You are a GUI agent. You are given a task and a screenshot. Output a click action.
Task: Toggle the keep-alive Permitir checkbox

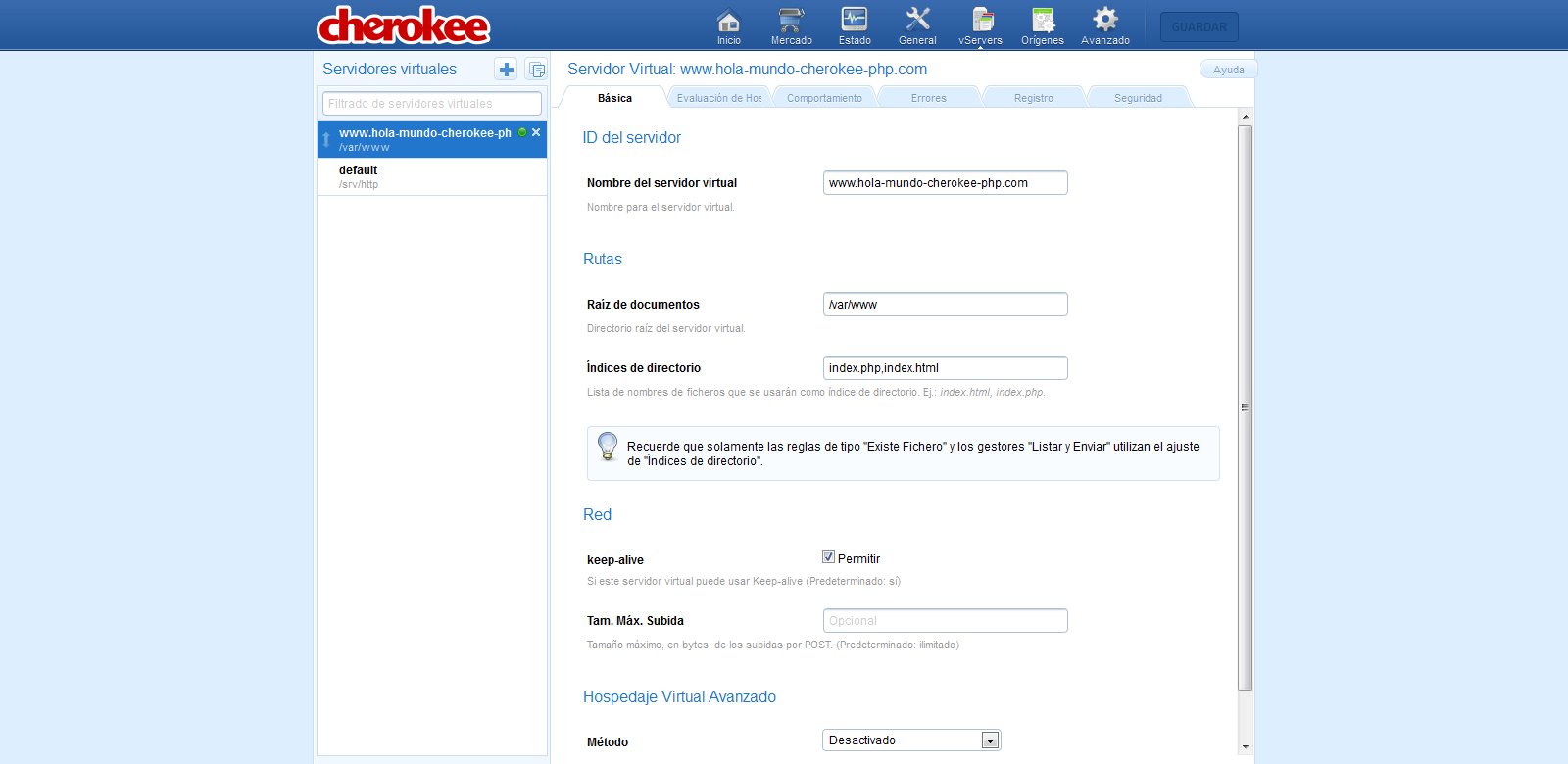point(828,557)
